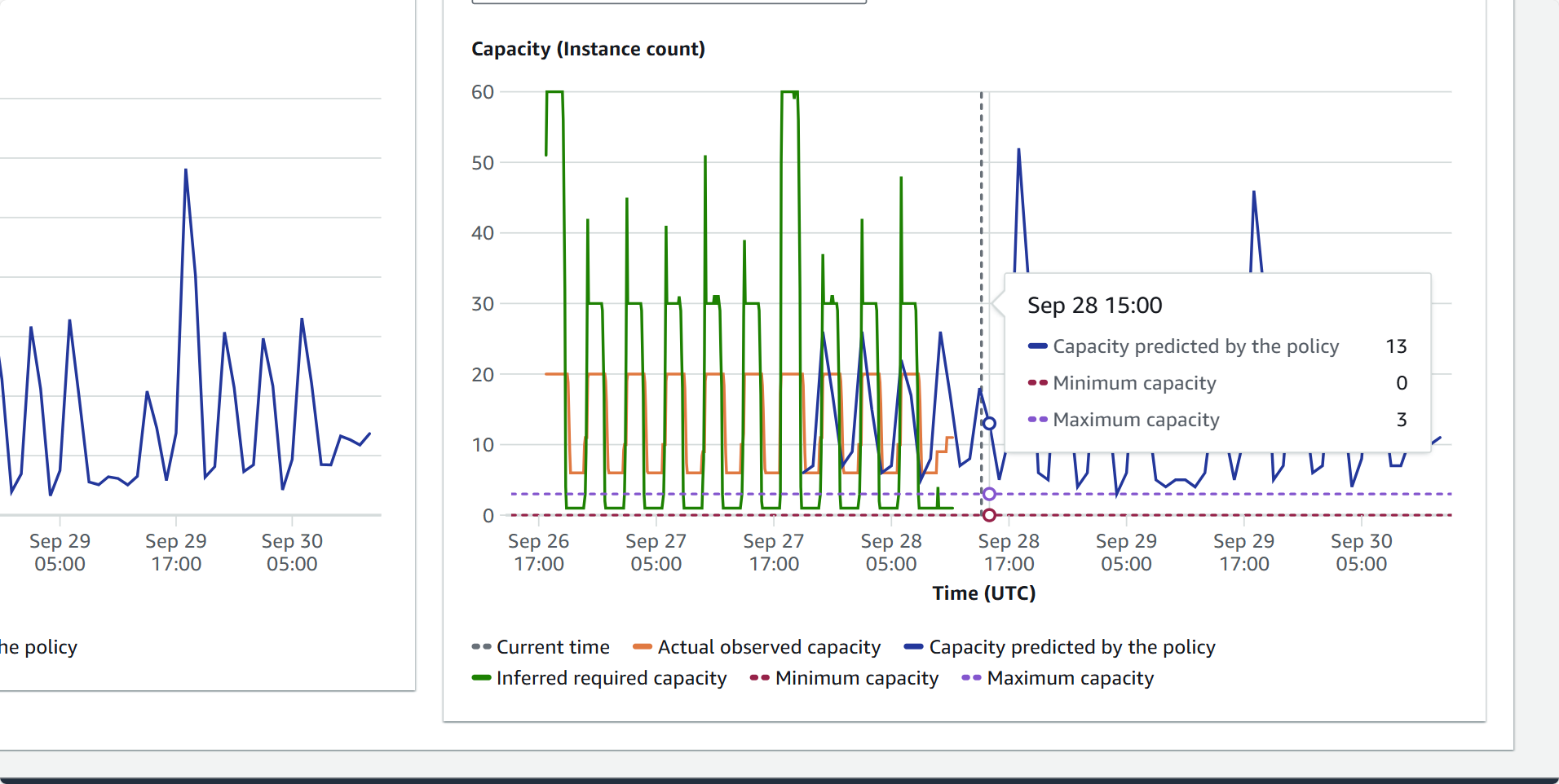Select the purple hollow marker on the maximum capacity line
The width and height of the screenshot is (1559, 784).
point(989,494)
